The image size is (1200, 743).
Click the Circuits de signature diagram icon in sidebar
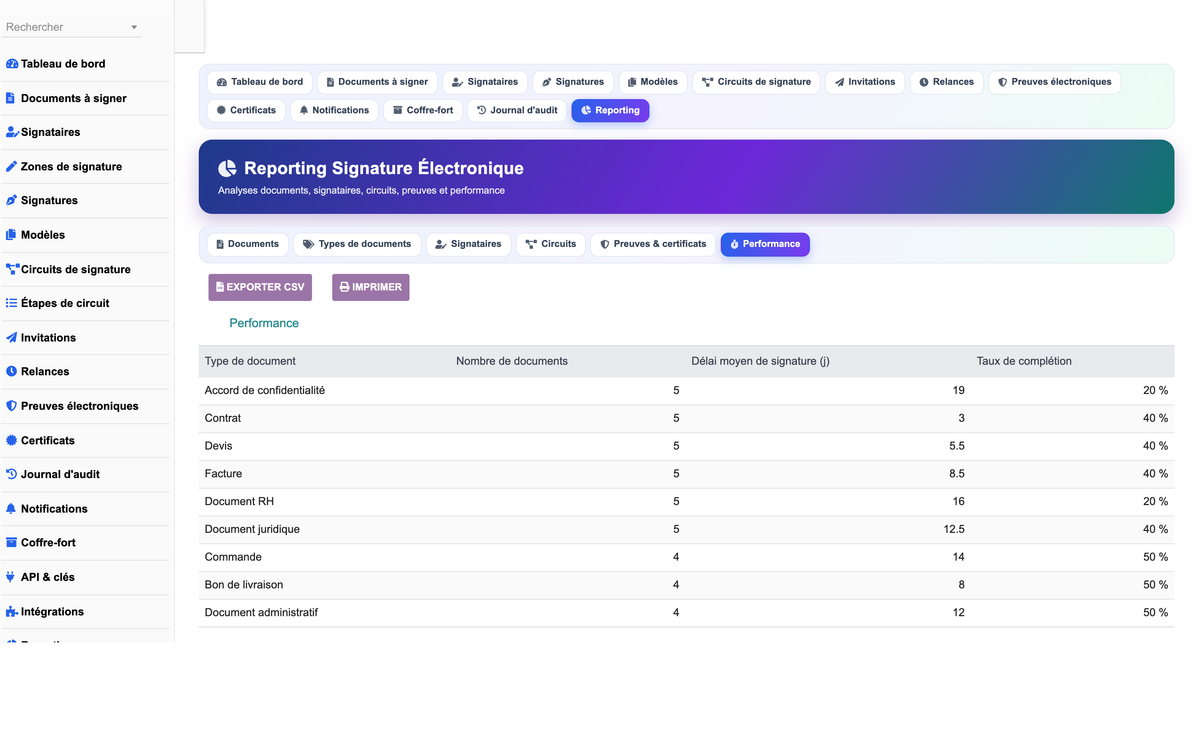pyautogui.click(x=13, y=269)
